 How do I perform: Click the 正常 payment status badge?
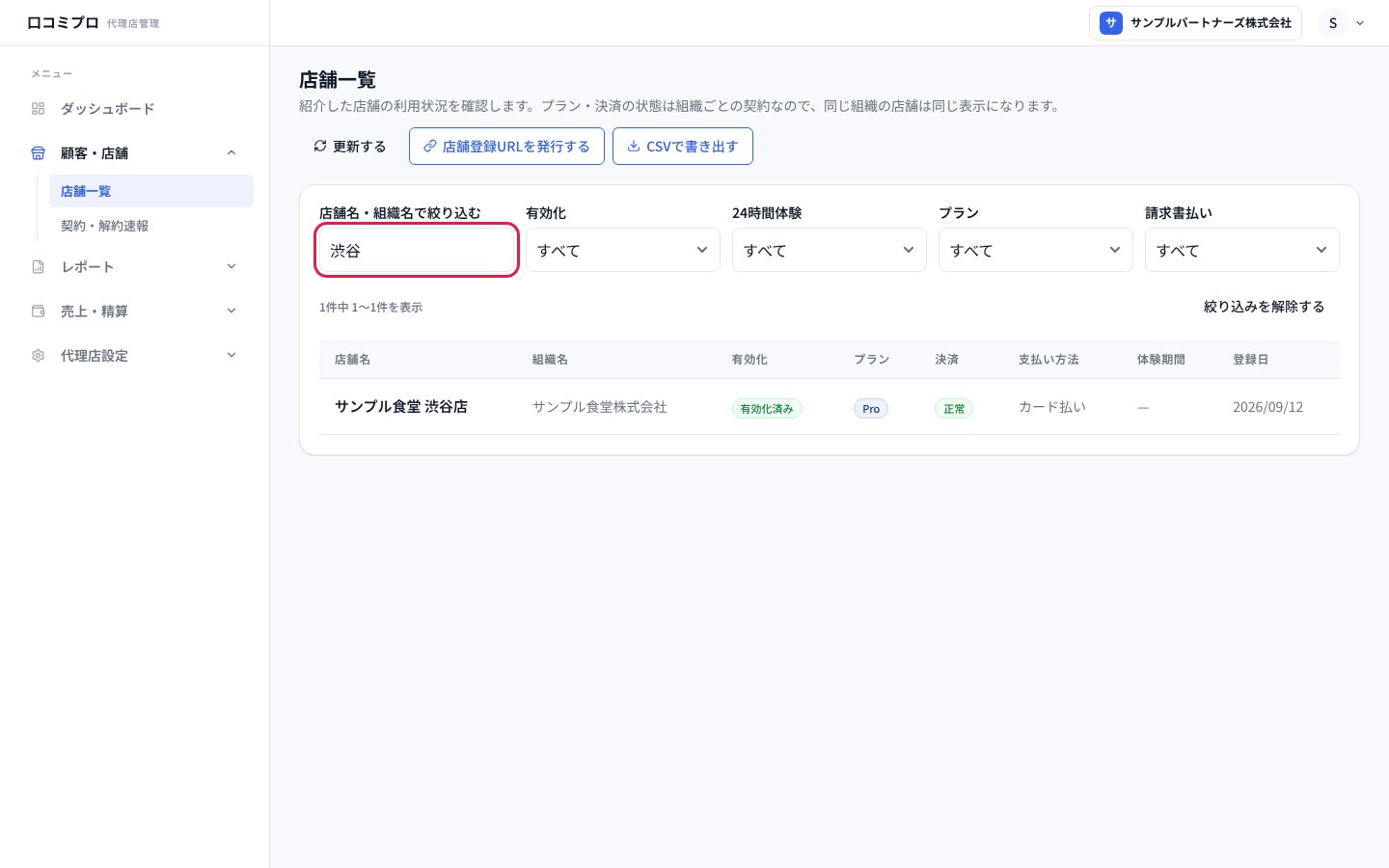(x=954, y=409)
